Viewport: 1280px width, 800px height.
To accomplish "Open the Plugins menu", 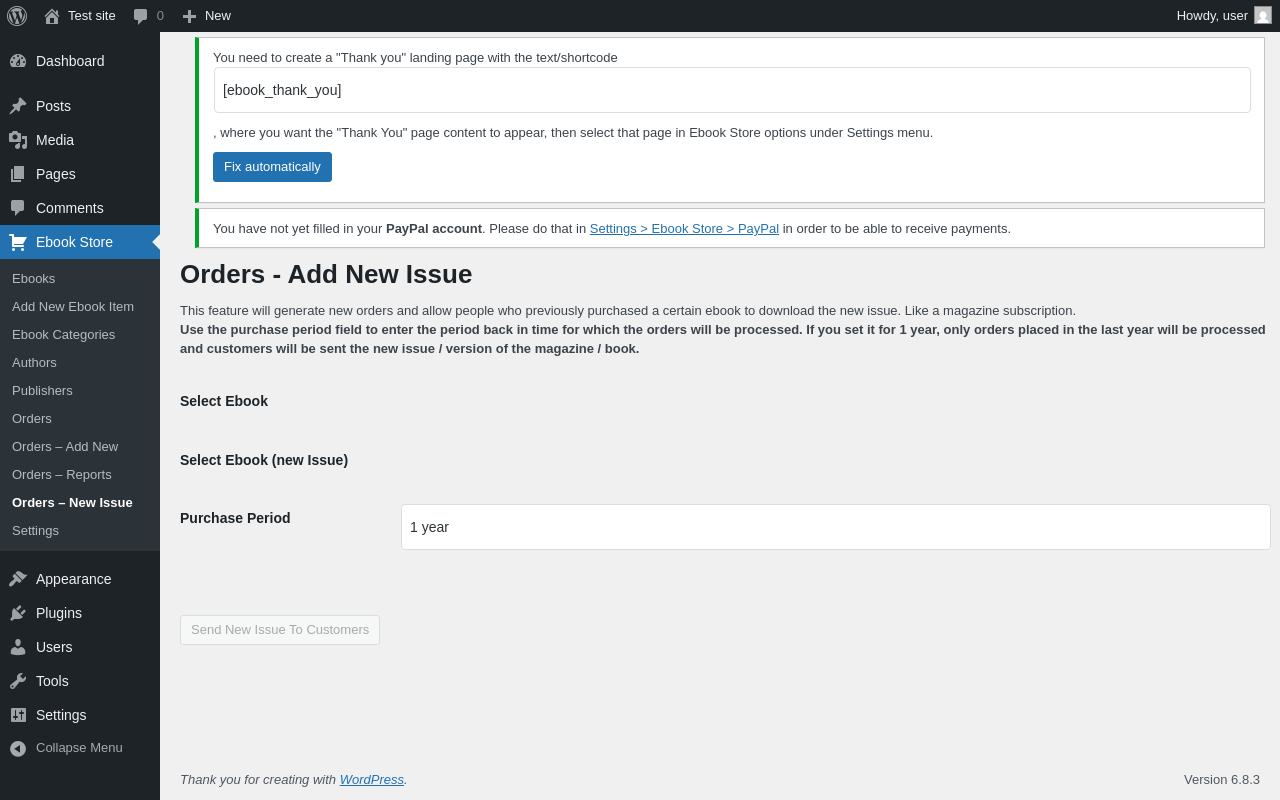I will click(x=59, y=613).
